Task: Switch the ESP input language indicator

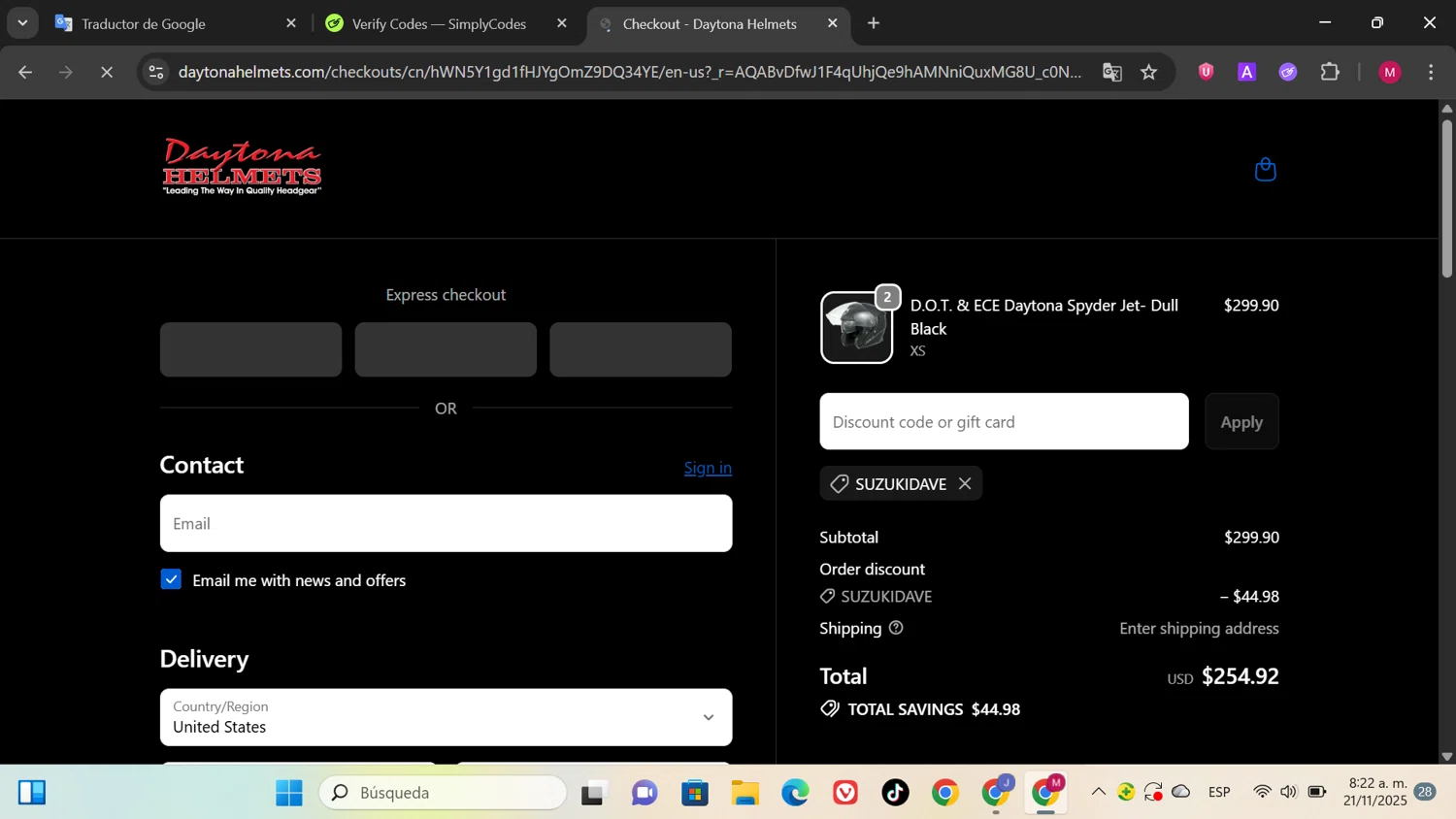Action: pyautogui.click(x=1219, y=793)
